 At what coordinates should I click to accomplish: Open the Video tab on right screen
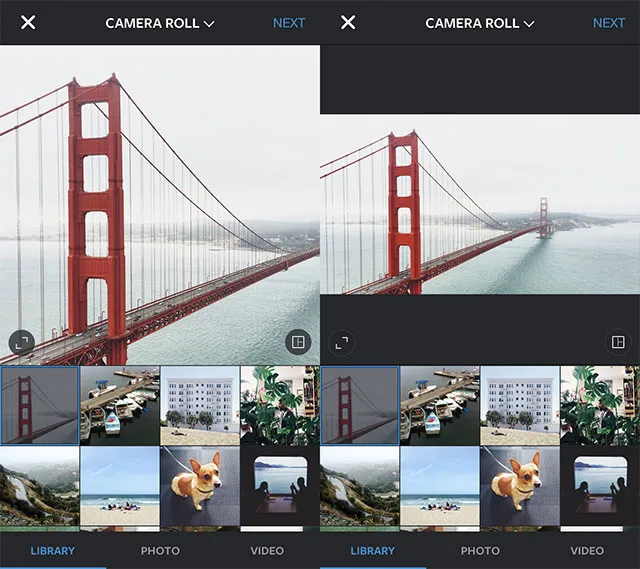[x=587, y=550]
